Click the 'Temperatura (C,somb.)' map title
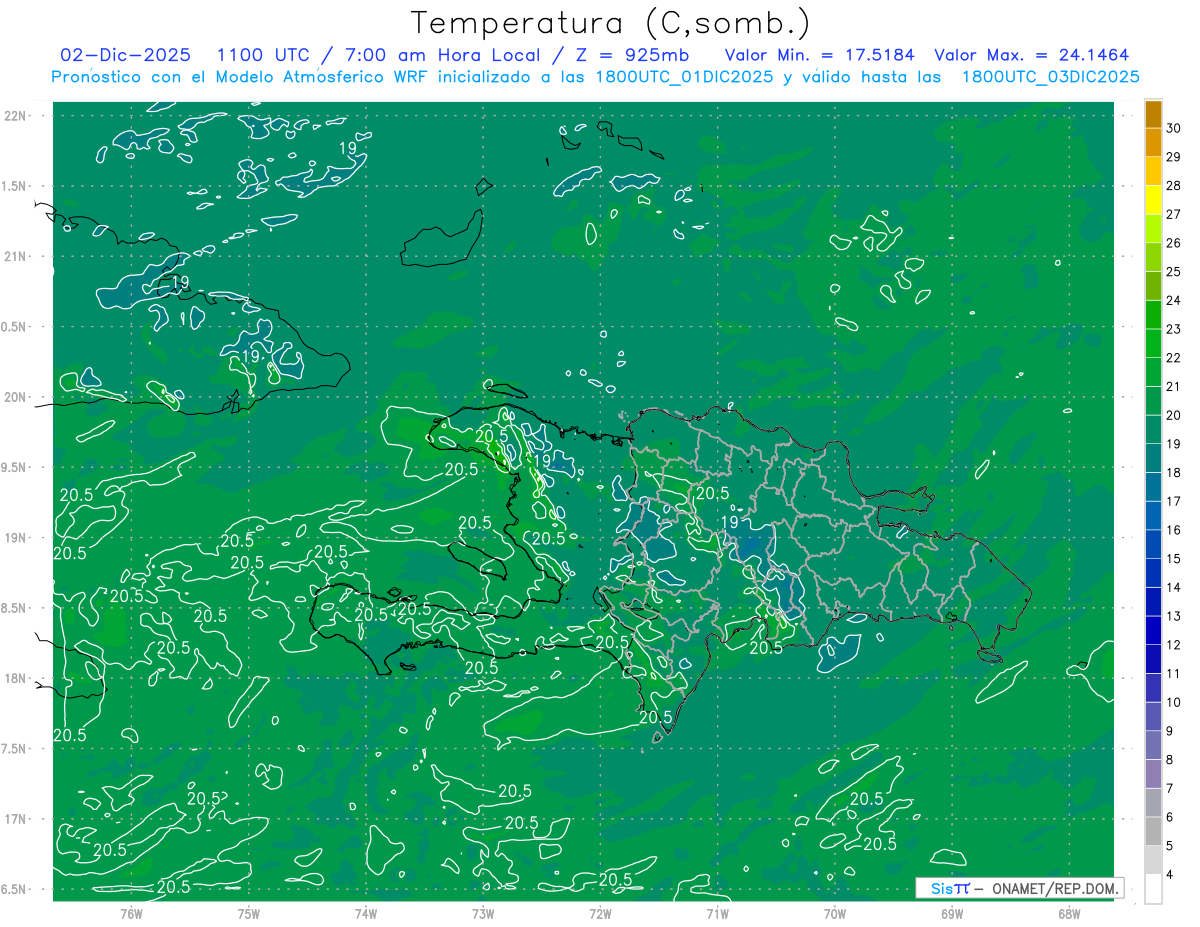Image resolution: width=1200 pixels, height=927 pixels. tap(611, 23)
